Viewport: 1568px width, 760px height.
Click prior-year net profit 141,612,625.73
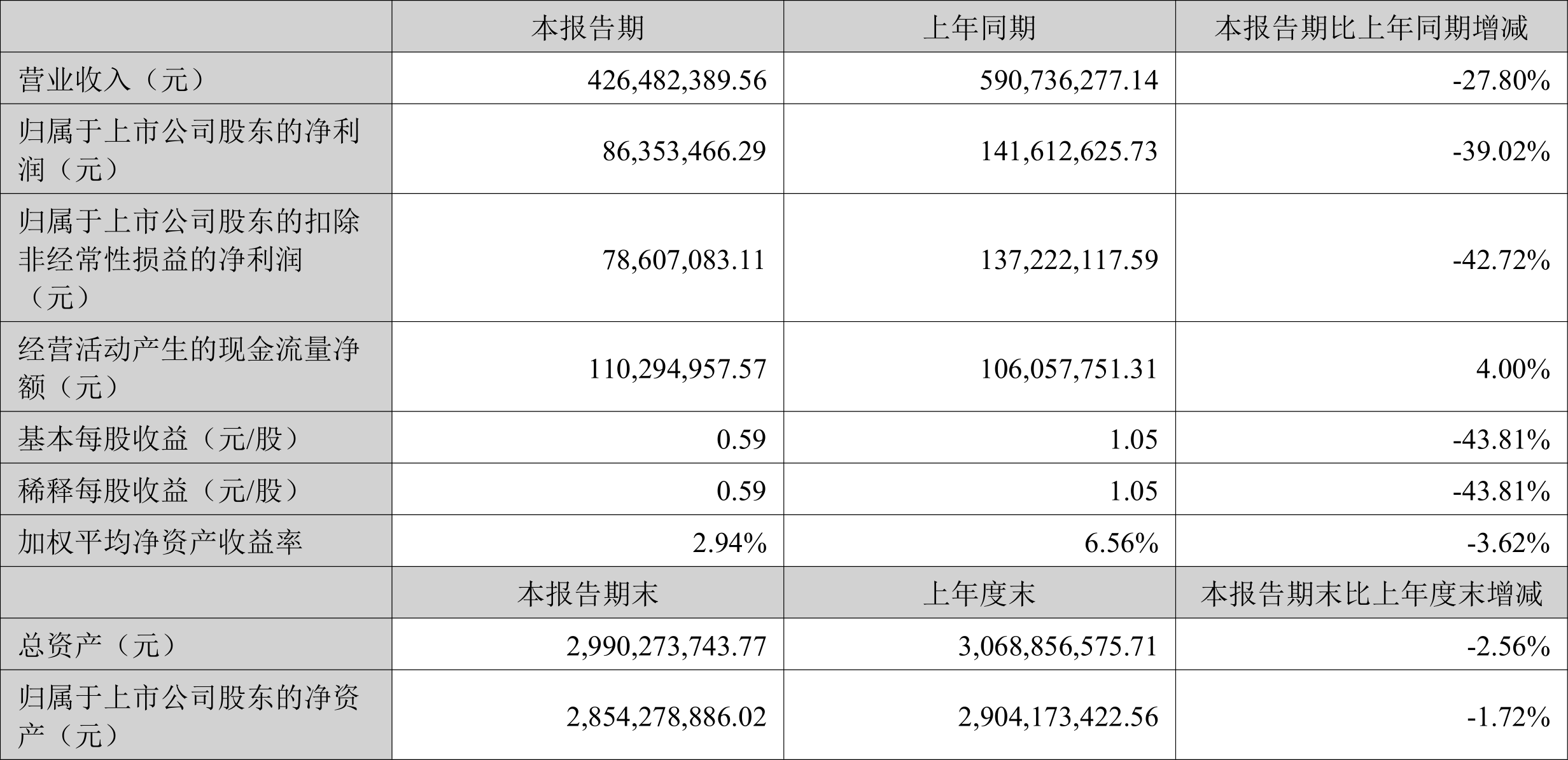pyautogui.click(x=1068, y=151)
